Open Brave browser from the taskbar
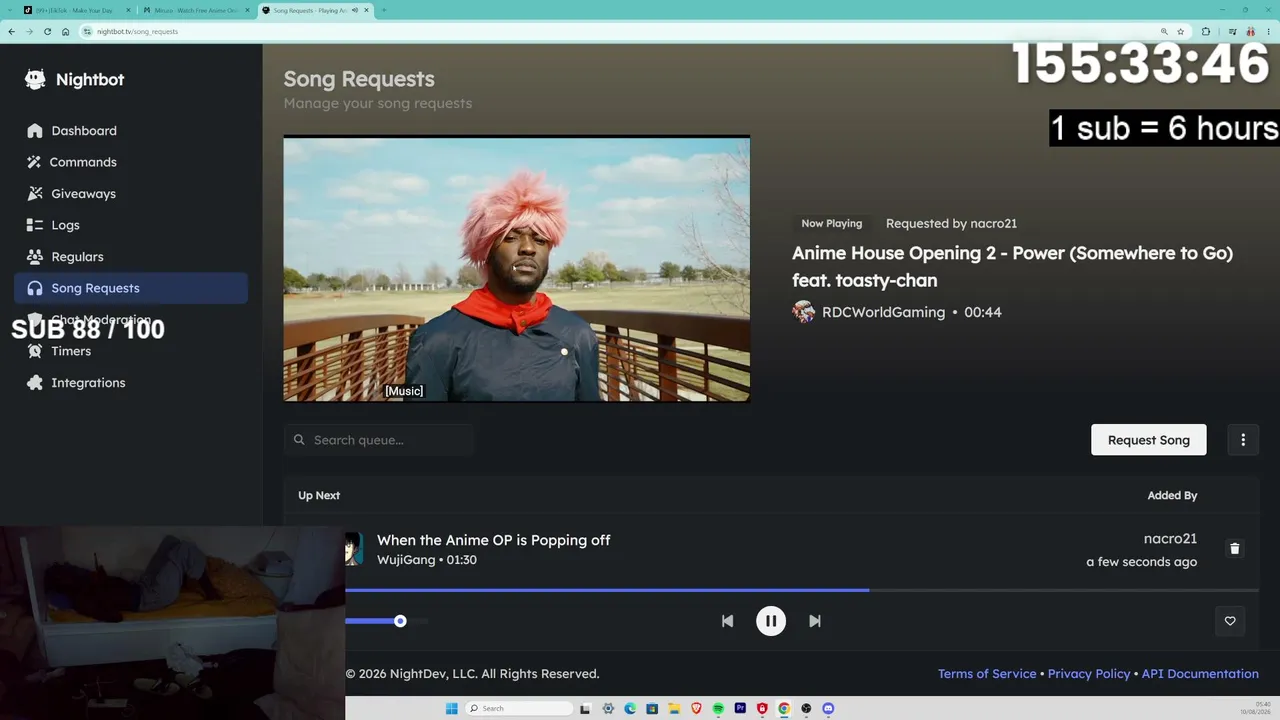The height and width of the screenshot is (720, 1280). pos(696,708)
